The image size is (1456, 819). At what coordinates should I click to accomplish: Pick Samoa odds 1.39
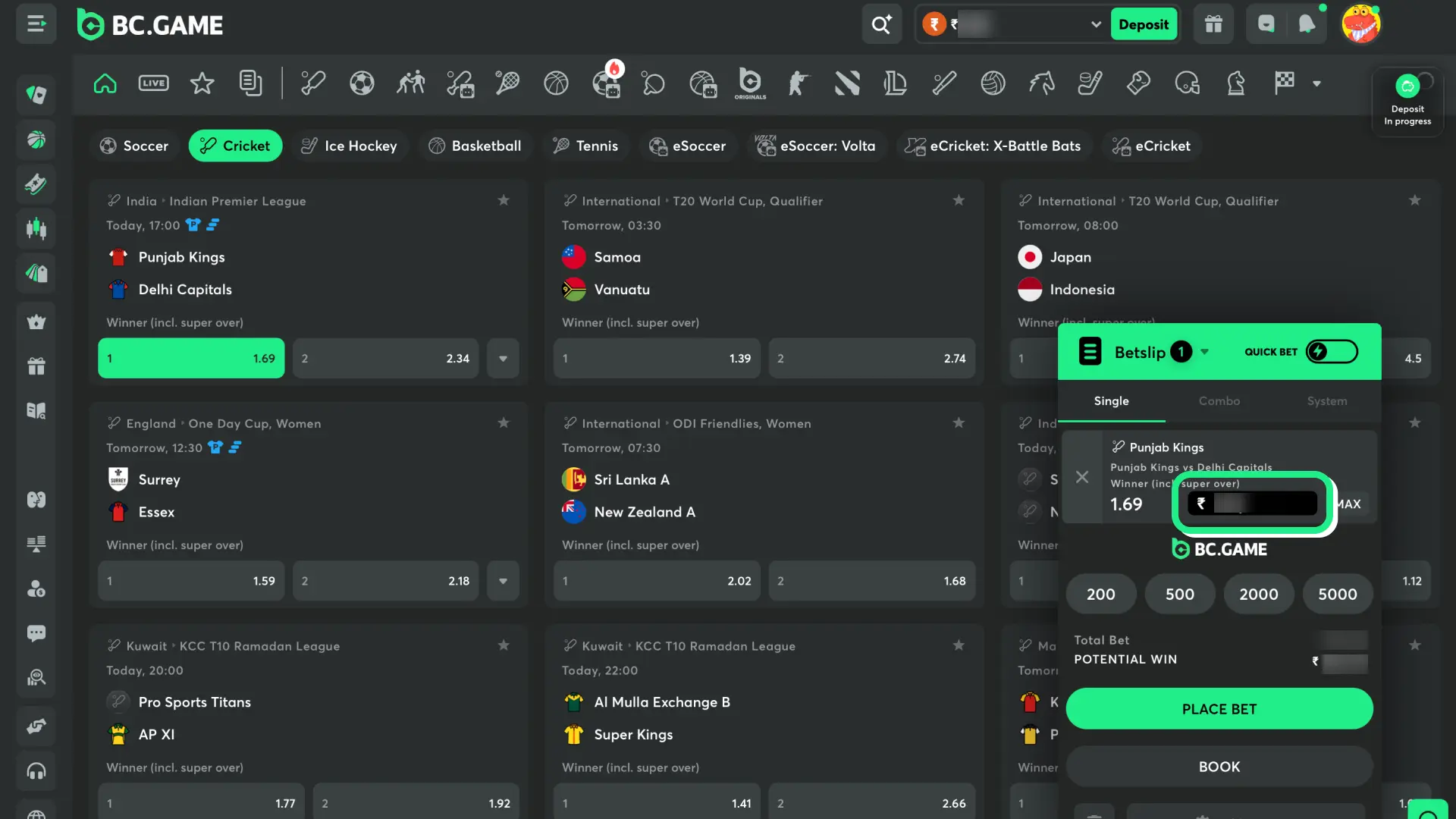point(657,358)
